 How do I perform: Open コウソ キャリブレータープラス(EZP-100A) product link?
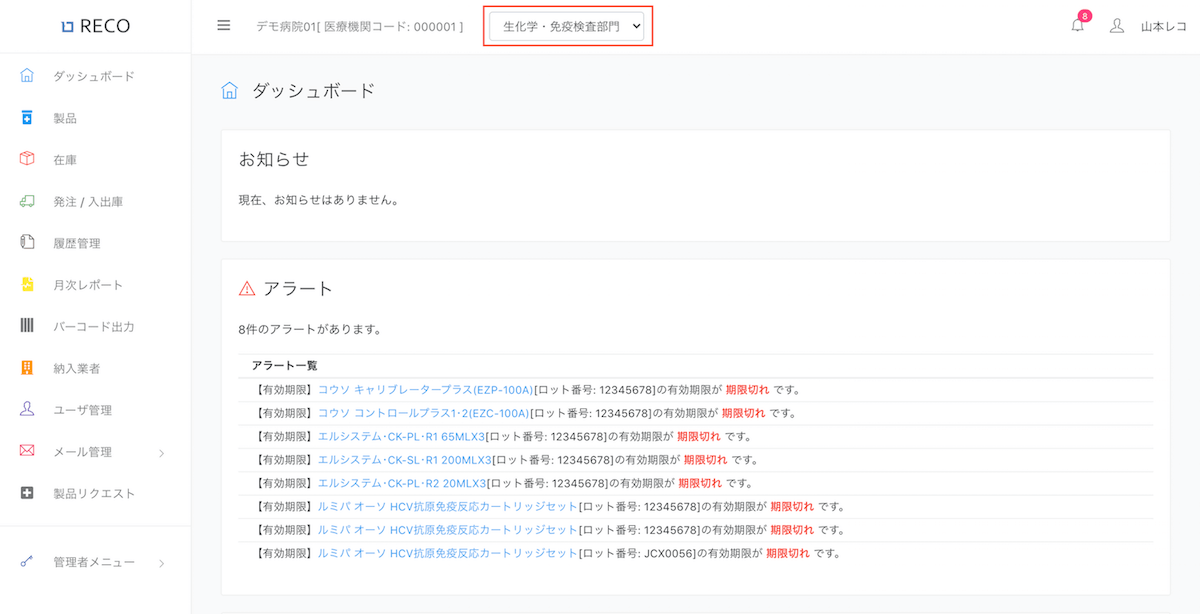(x=425, y=390)
